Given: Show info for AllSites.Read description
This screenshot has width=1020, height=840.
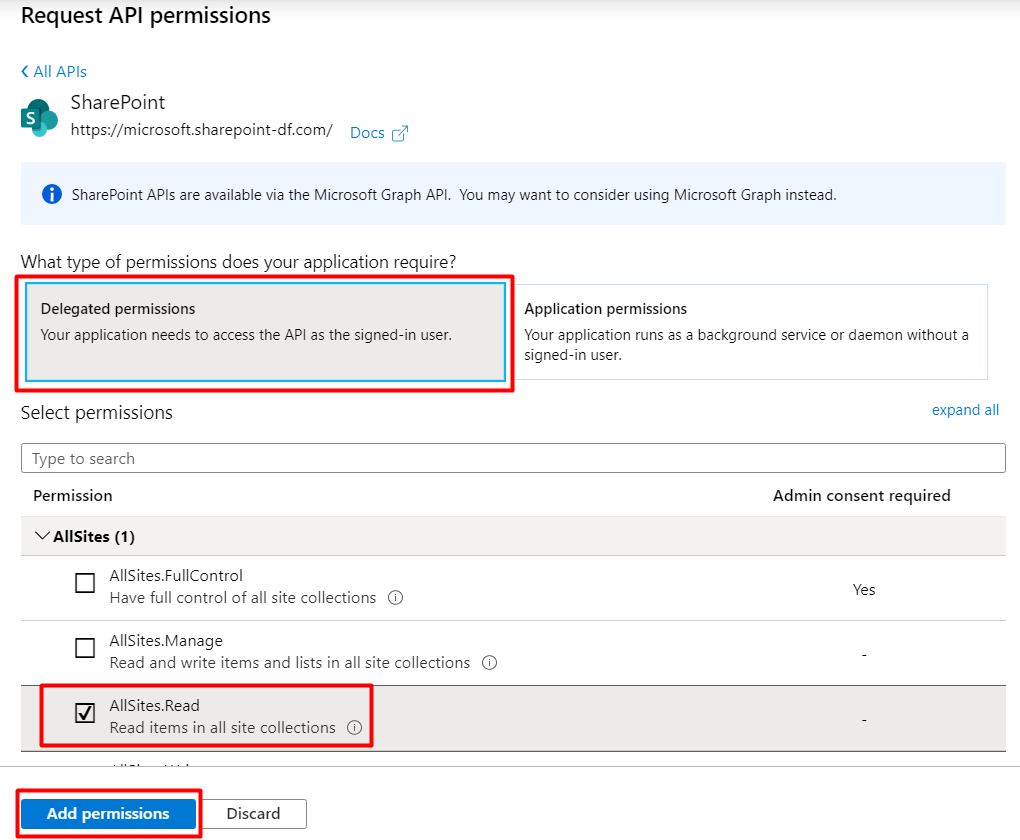Looking at the screenshot, I should coord(355,727).
